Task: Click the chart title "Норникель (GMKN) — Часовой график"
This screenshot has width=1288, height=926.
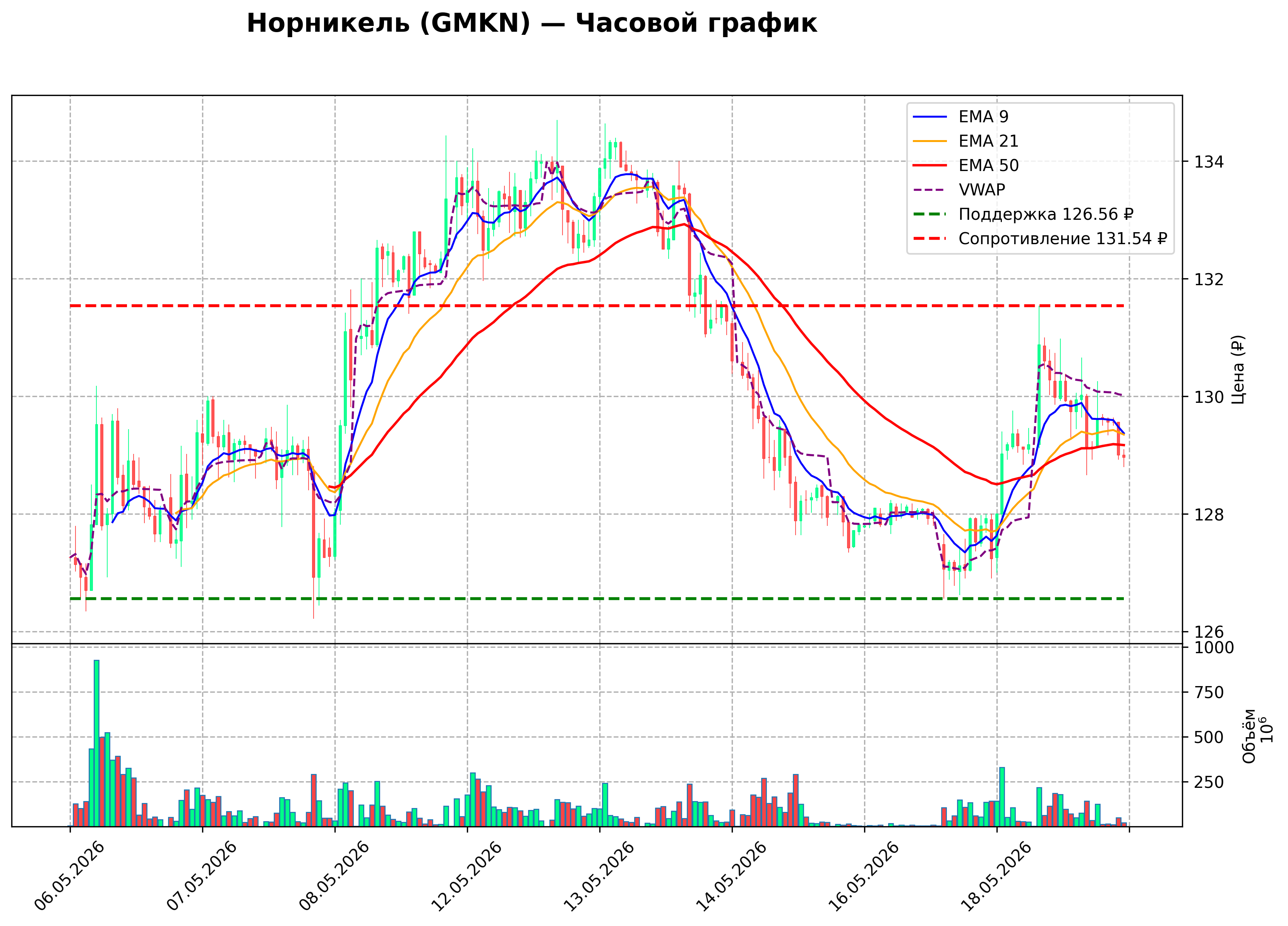Action: point(532,24)
